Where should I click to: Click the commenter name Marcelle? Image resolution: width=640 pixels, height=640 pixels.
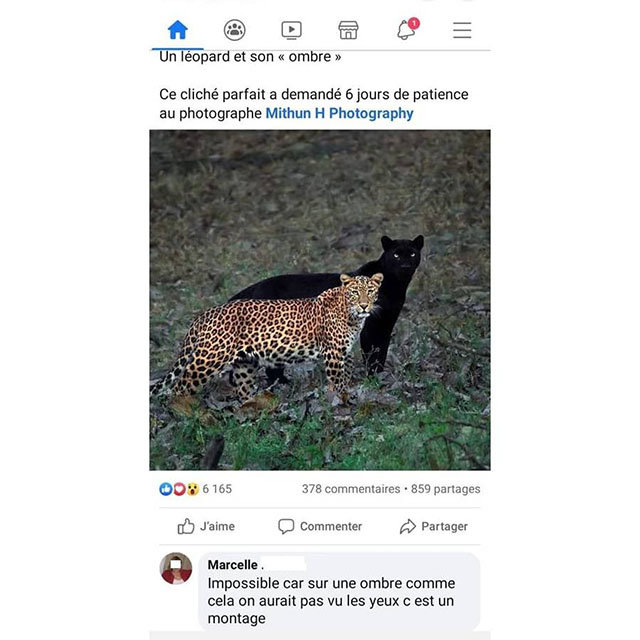230,564
